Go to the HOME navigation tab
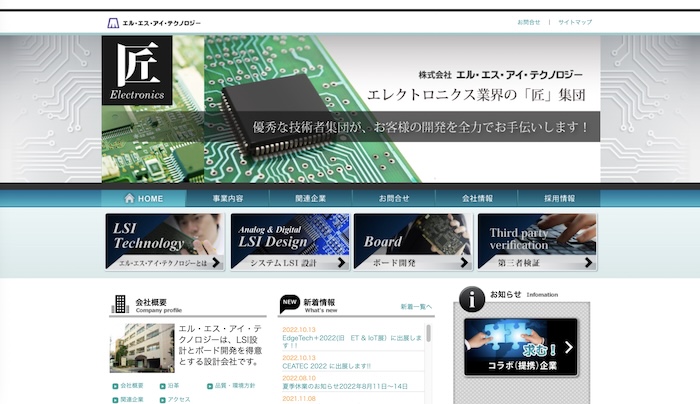The height and width of the screenshot is (404, 700). pyautogui.click(x=143, y=198)
